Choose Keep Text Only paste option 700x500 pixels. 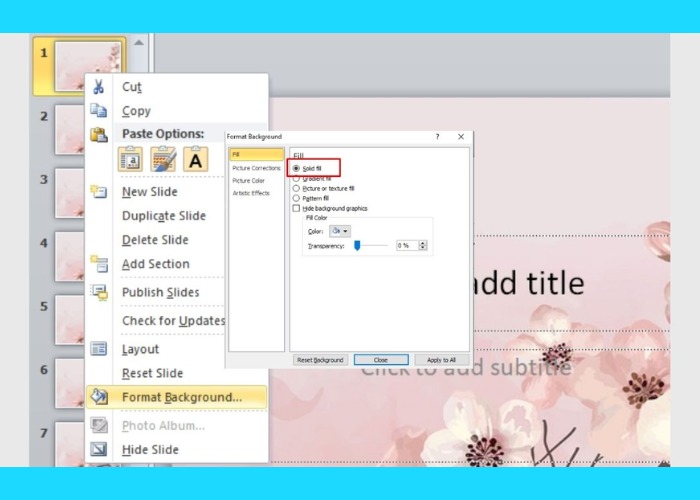[x=196, y=159]
